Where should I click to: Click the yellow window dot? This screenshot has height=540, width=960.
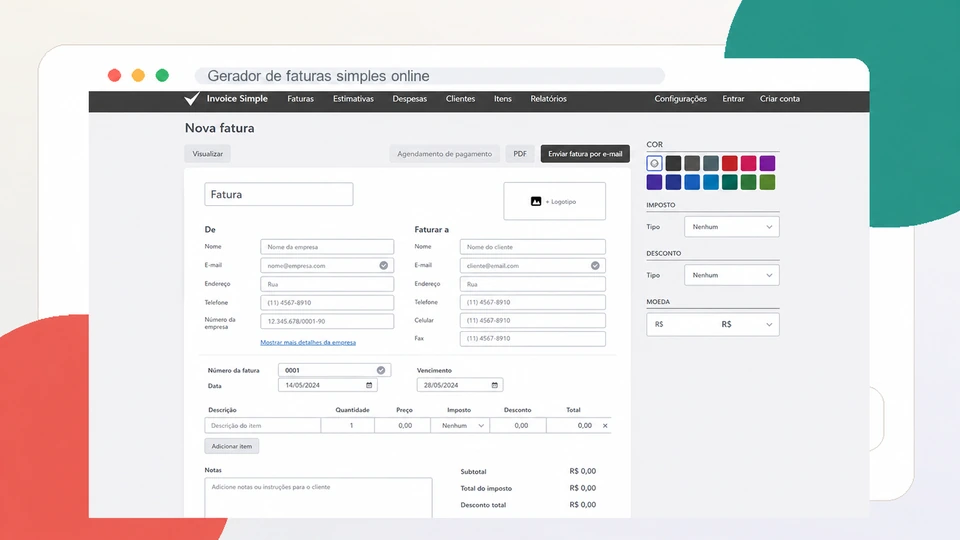[138, 75]
